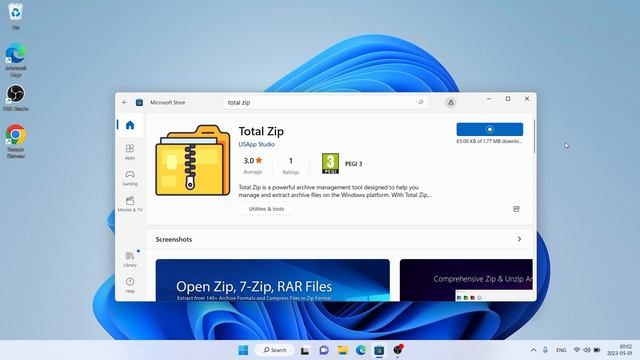Viewport: 640px width, 360px height.
Task: Open the Home section in sidebar
Action: 130,125
